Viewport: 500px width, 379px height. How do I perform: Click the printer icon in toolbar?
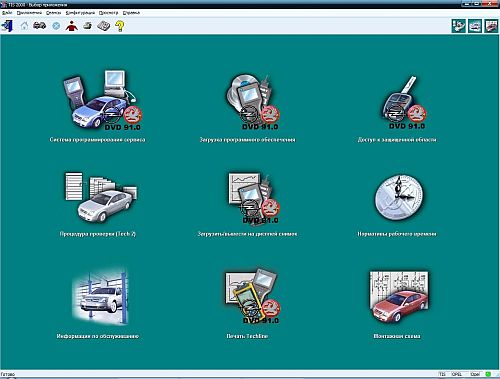coord(88,26)
